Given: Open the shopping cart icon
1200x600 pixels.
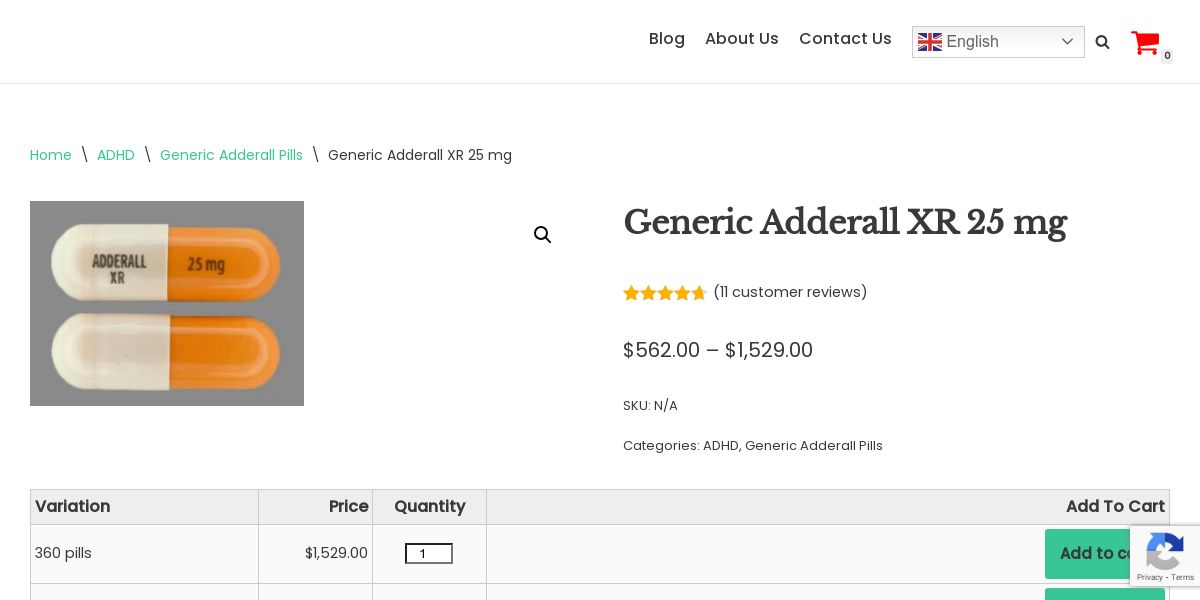Looking at the screenshot, I should (x=1145, y=42).
